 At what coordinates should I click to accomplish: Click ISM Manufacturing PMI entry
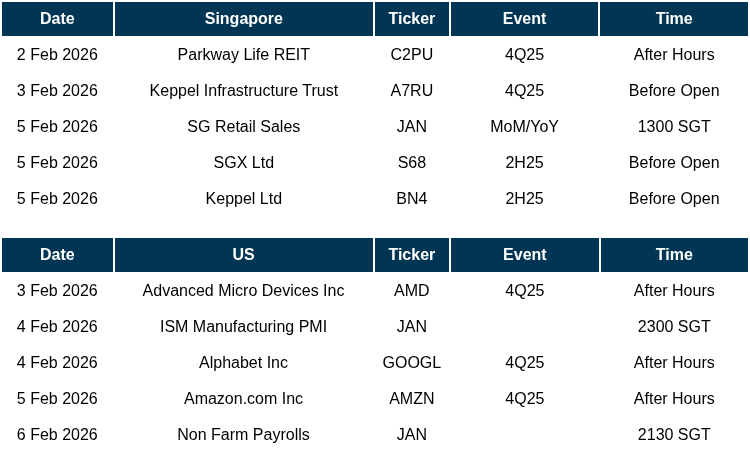click(243, 327)
